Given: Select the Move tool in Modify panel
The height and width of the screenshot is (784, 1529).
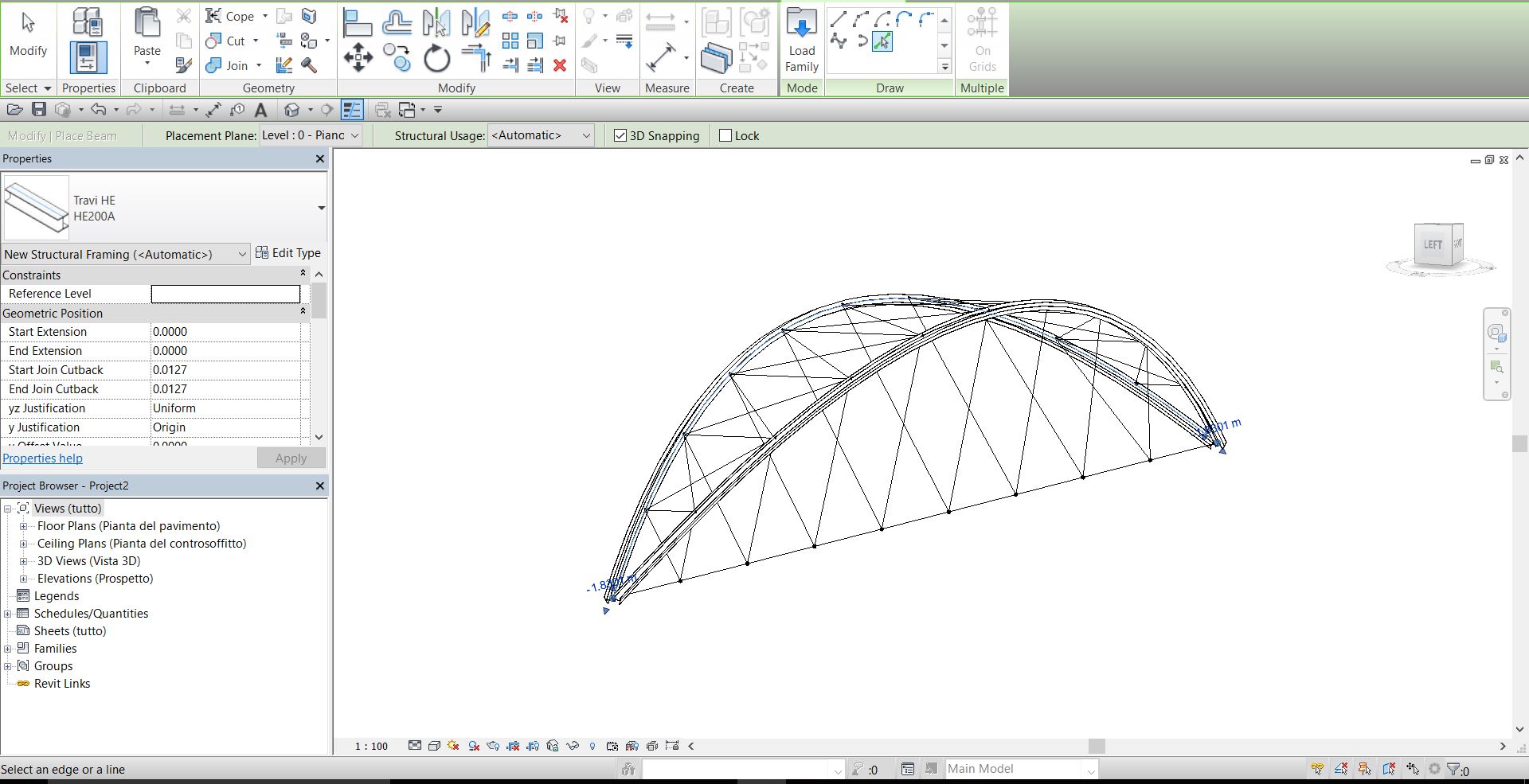Looking at the screenshot, I should [358, 58].
